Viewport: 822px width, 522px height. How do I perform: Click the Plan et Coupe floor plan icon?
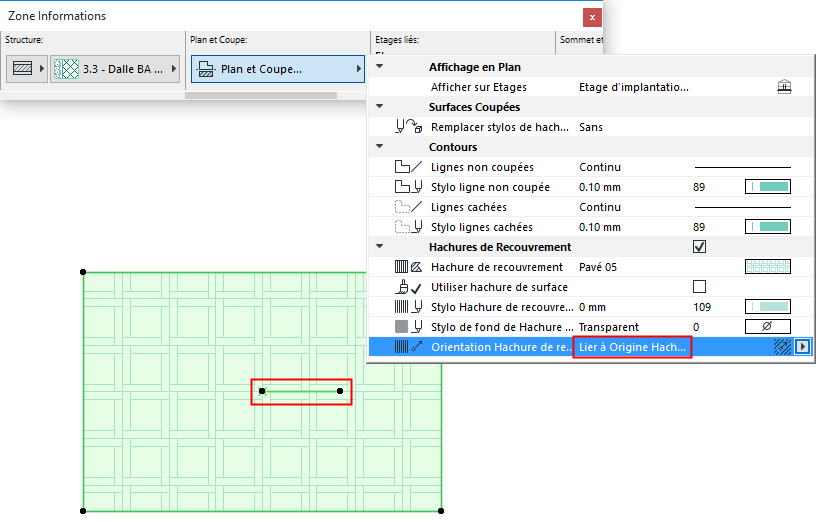click(206, 69)
